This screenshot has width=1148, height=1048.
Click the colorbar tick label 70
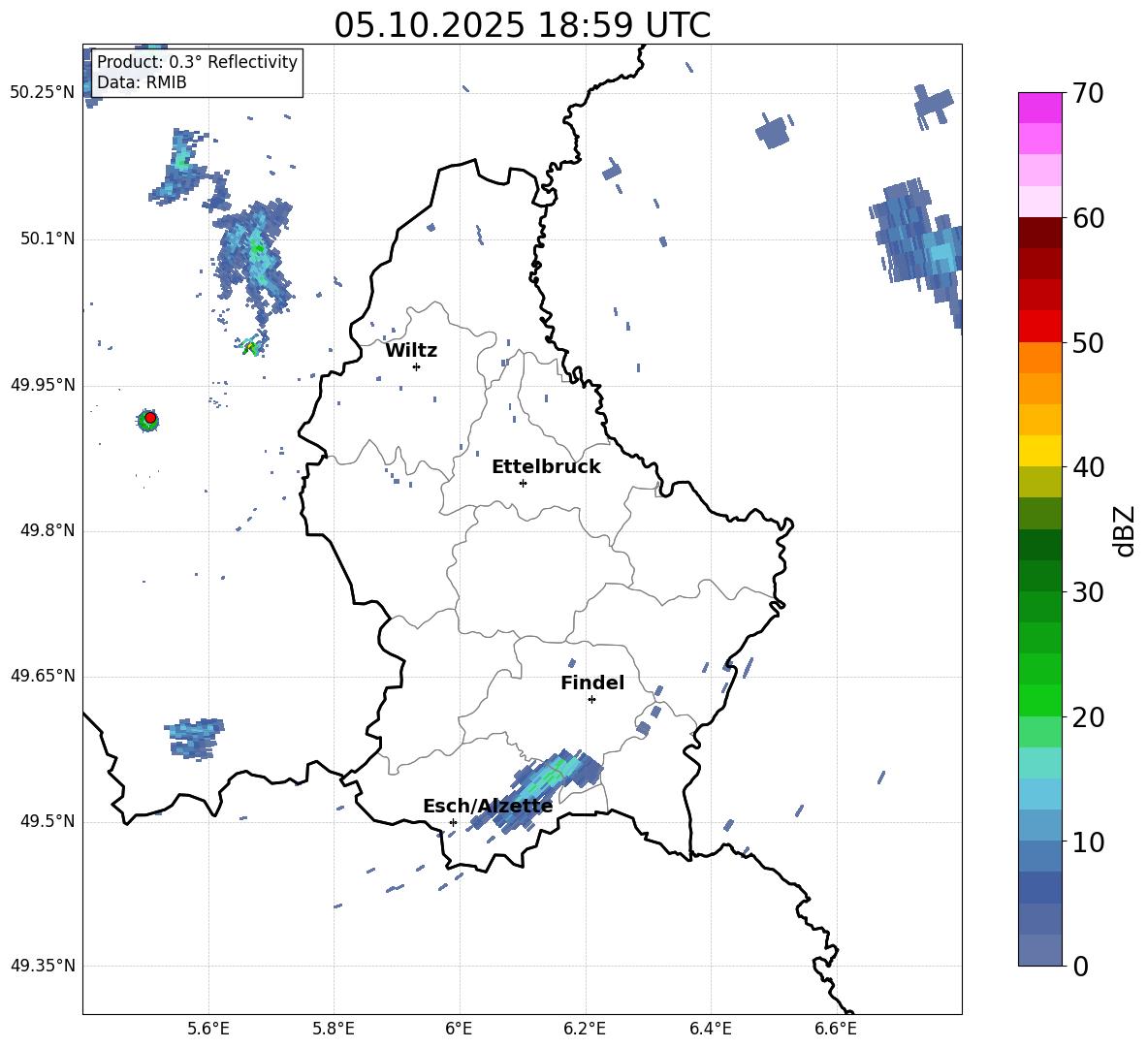tap(1089, 93)
